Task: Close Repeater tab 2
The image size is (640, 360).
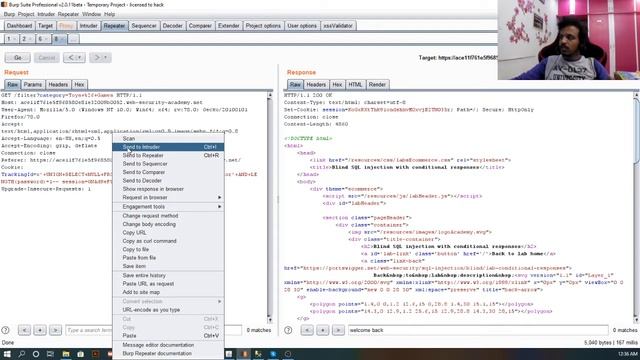Action: coord(30,39)
